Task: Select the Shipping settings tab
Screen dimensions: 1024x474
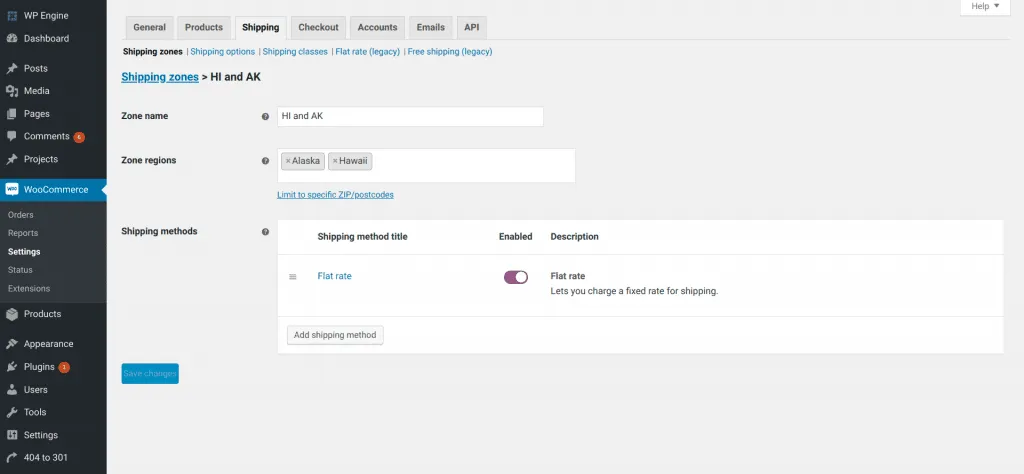Action: [261, 27]
